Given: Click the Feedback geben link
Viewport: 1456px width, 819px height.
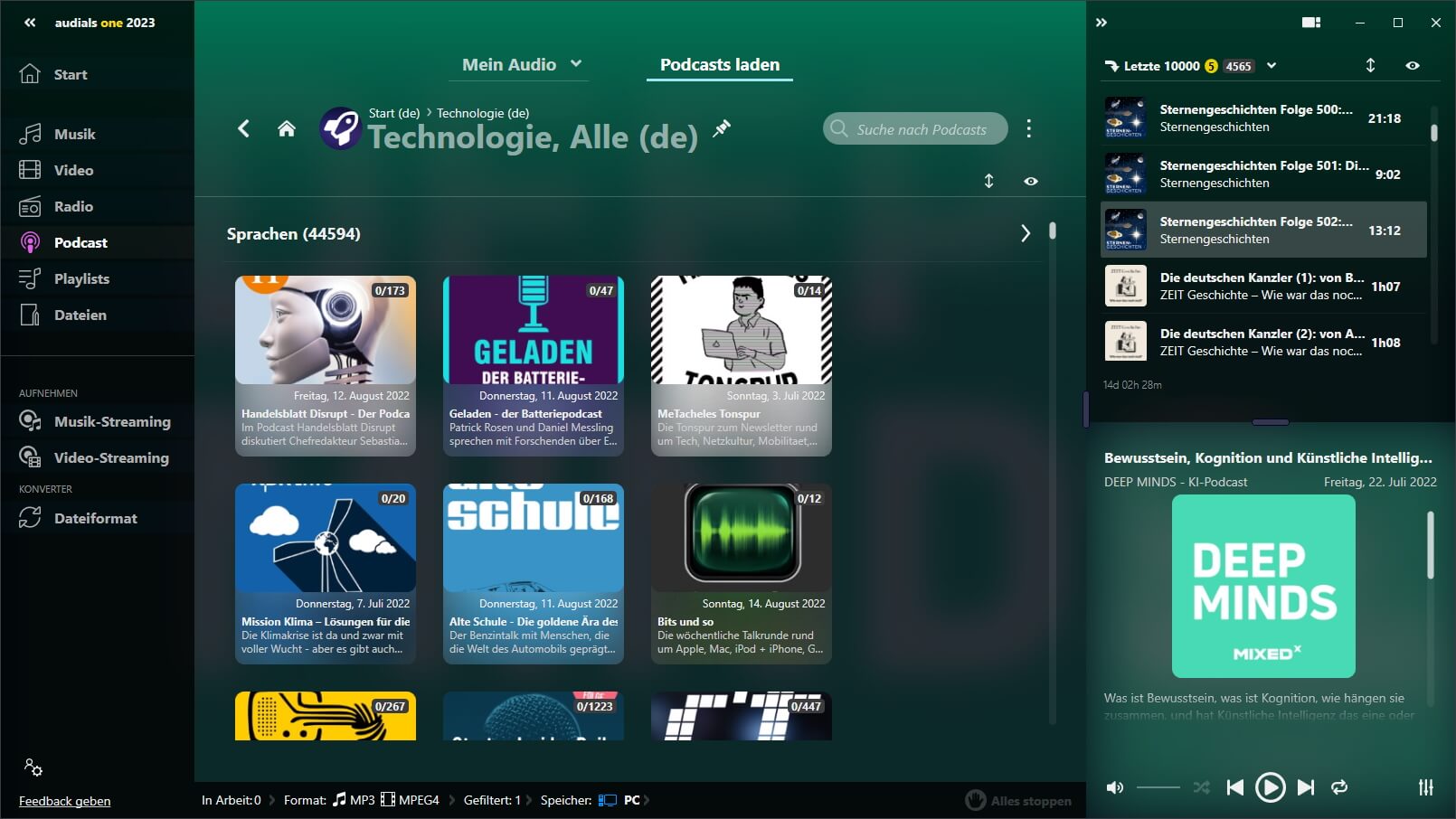Looking at the screenshot, I should point(65,801).
